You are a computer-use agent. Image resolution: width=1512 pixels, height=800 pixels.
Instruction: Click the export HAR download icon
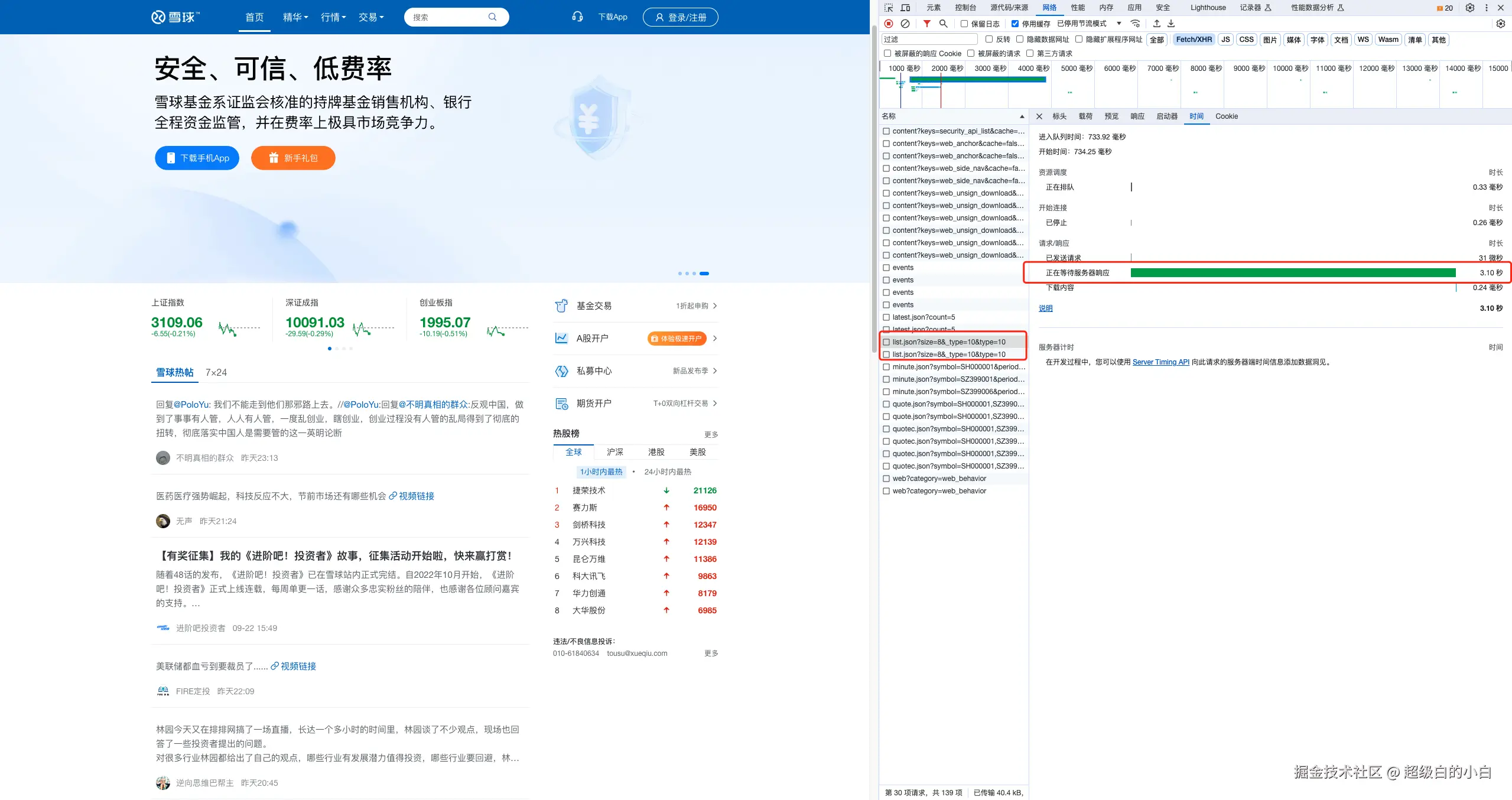(1171, 24)
